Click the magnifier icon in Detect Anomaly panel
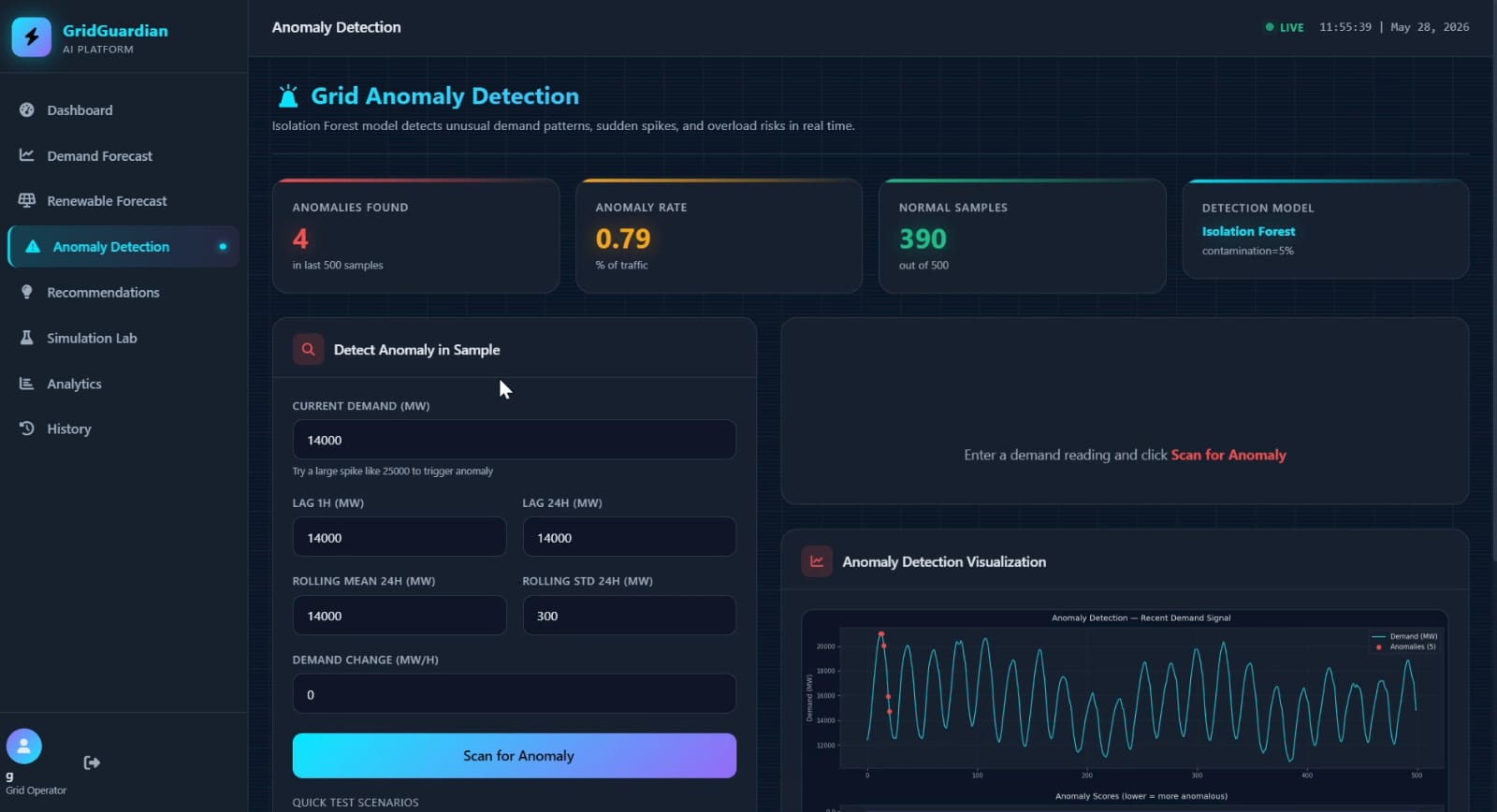 click(x=308, y=349)
